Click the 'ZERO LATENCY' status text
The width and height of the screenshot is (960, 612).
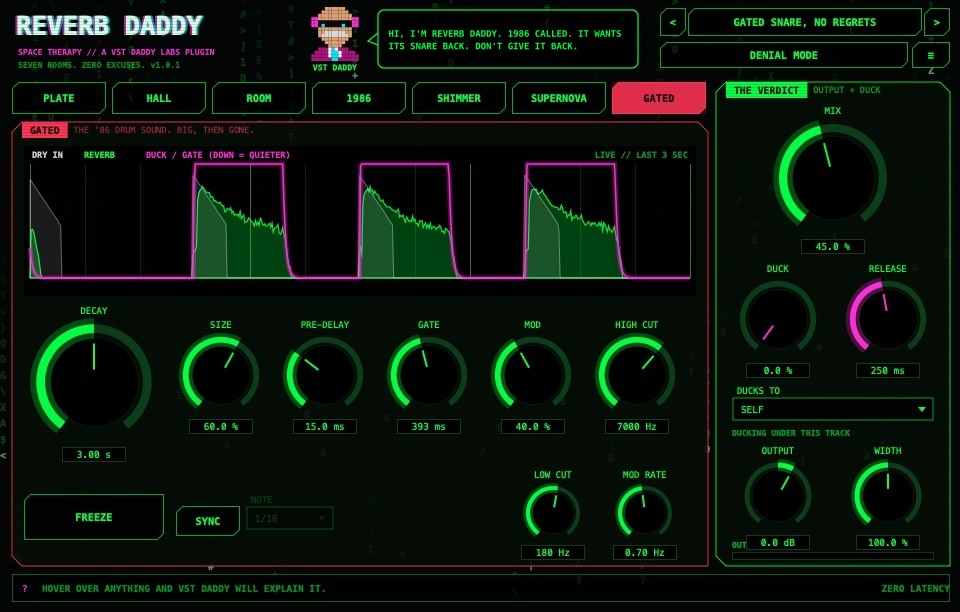click(x=915, y=589)
